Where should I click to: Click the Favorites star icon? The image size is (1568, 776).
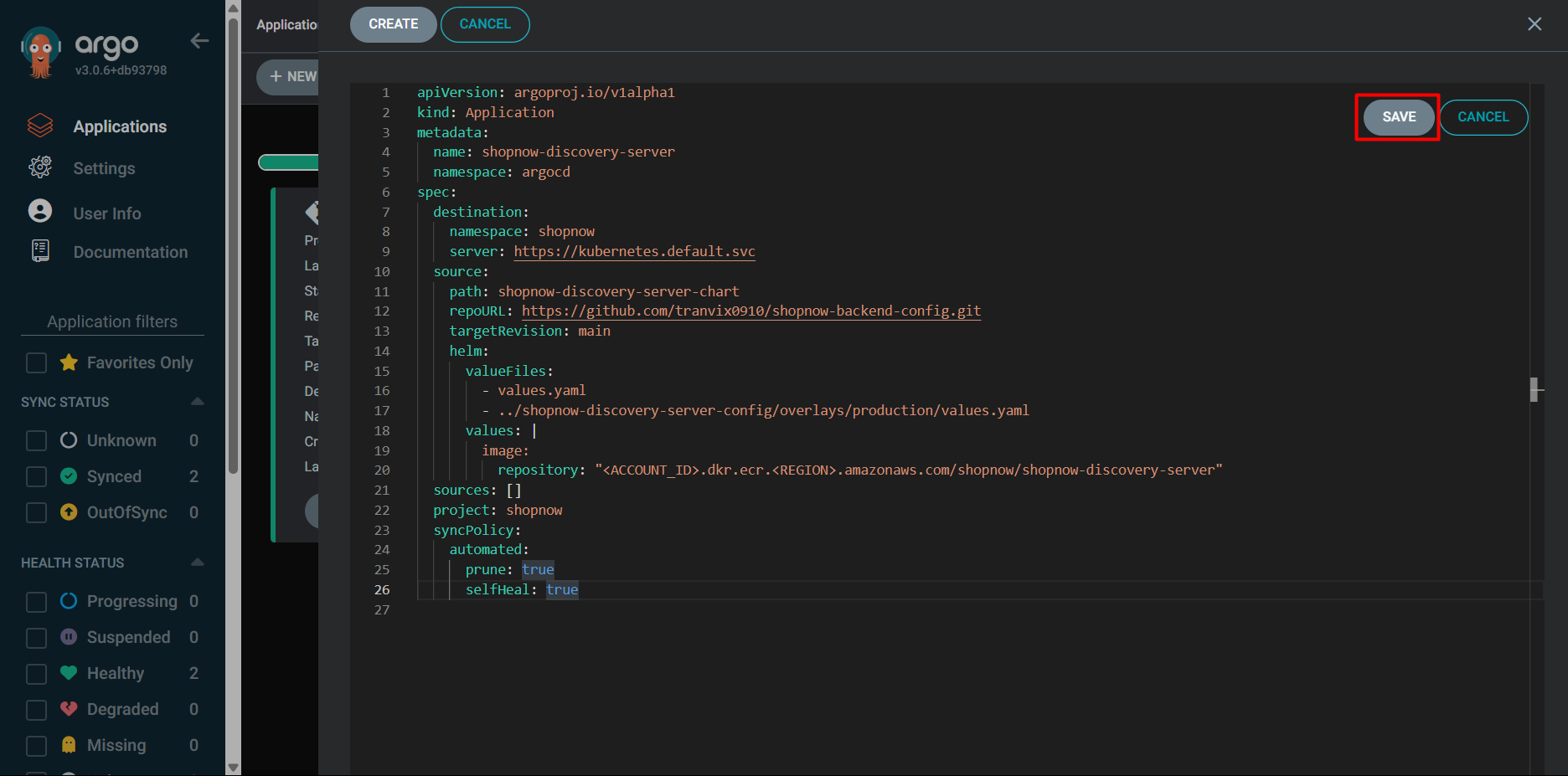click(x=69, y=362)
